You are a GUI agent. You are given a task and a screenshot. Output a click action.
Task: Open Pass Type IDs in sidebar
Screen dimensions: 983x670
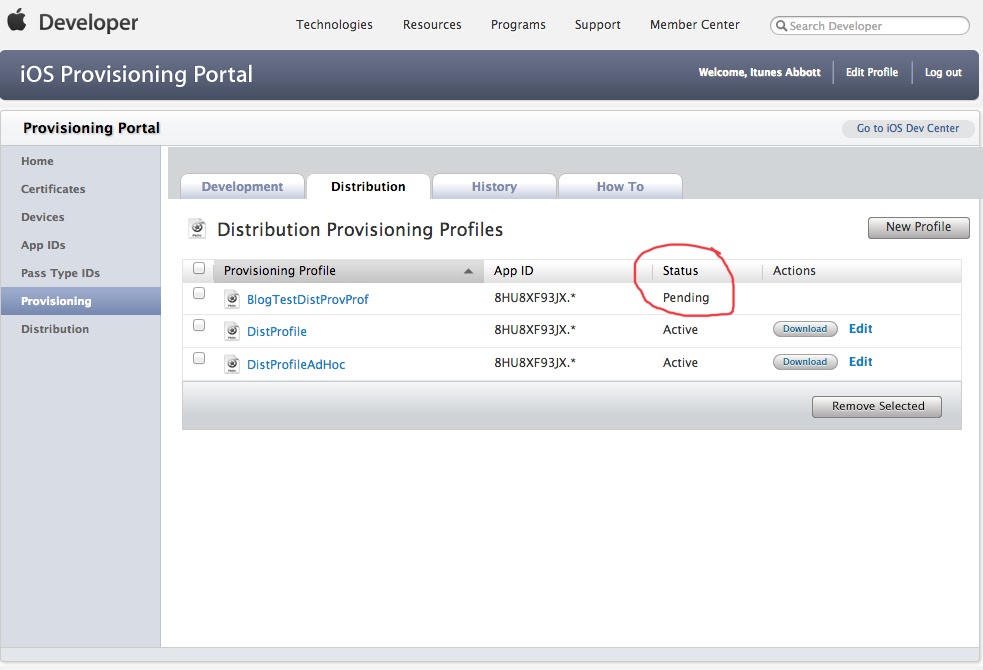click(60, 273)
